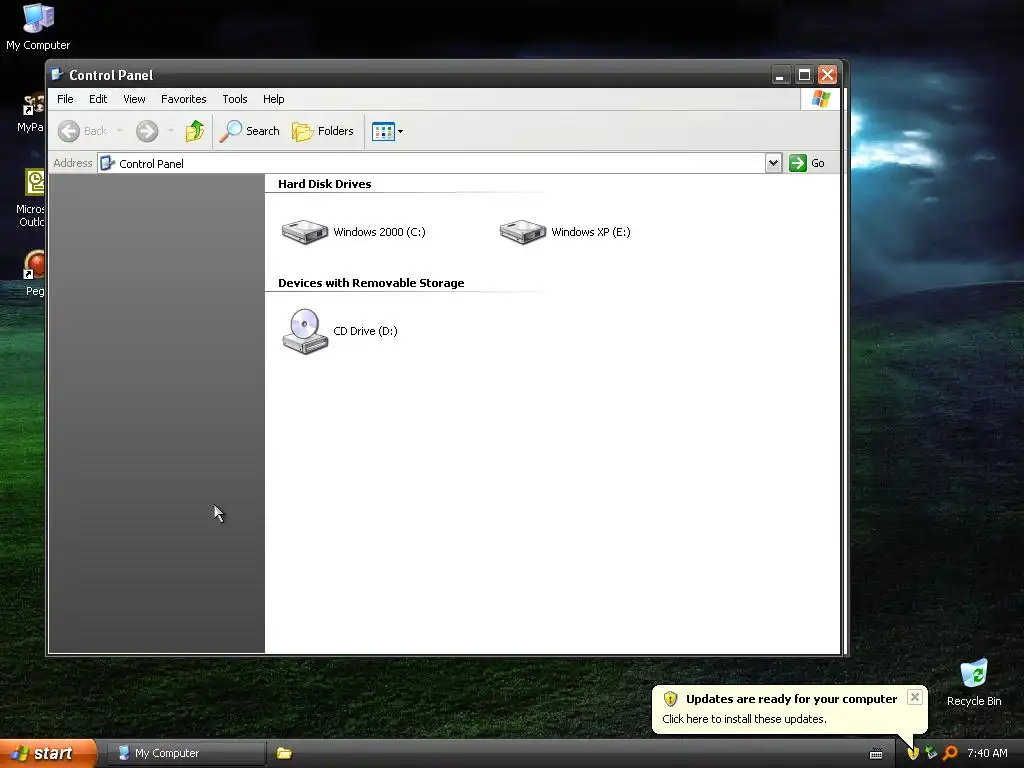Close the updates notification balloon

915,697
